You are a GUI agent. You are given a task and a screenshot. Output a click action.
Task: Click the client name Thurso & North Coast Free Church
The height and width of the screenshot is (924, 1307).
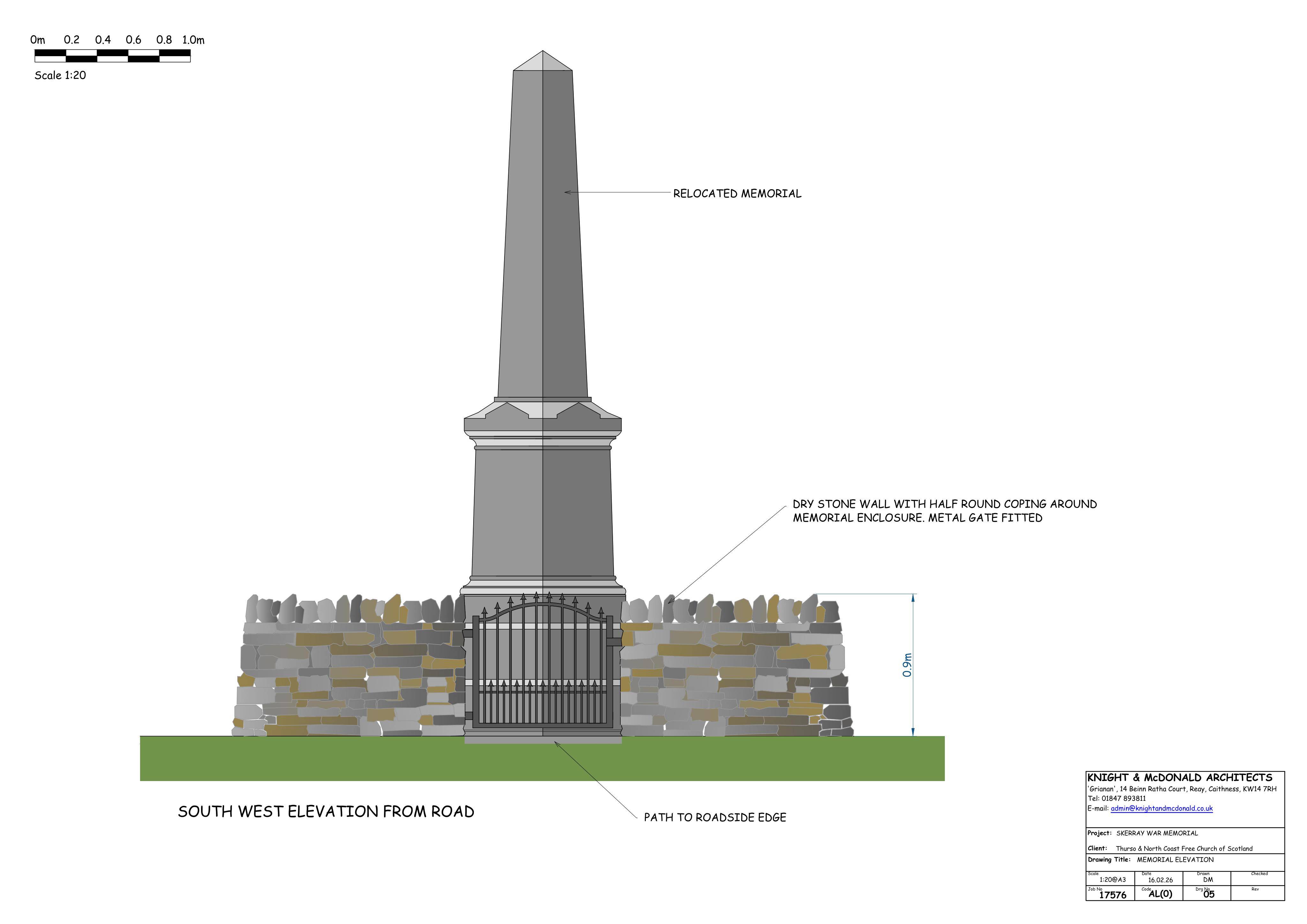click(1184, 849)
